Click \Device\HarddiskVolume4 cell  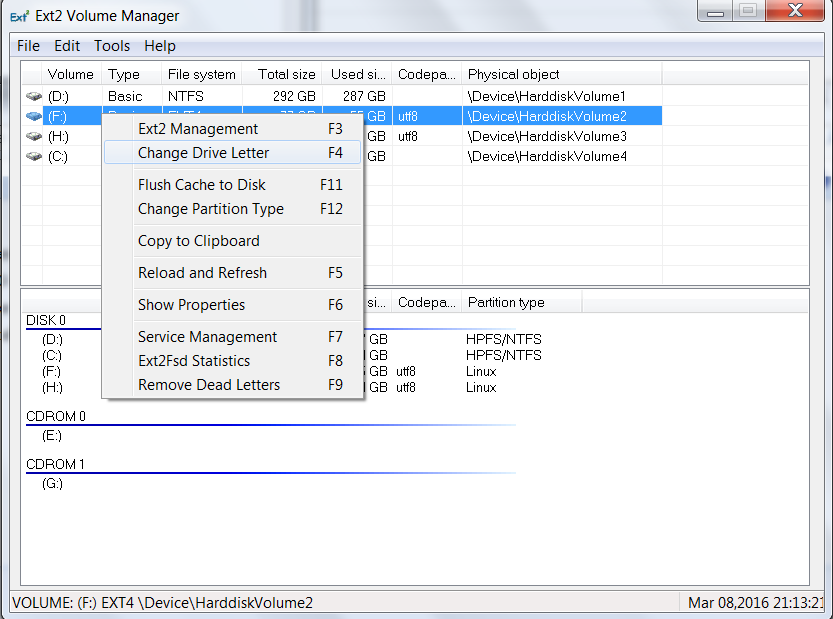click(547, 157)
